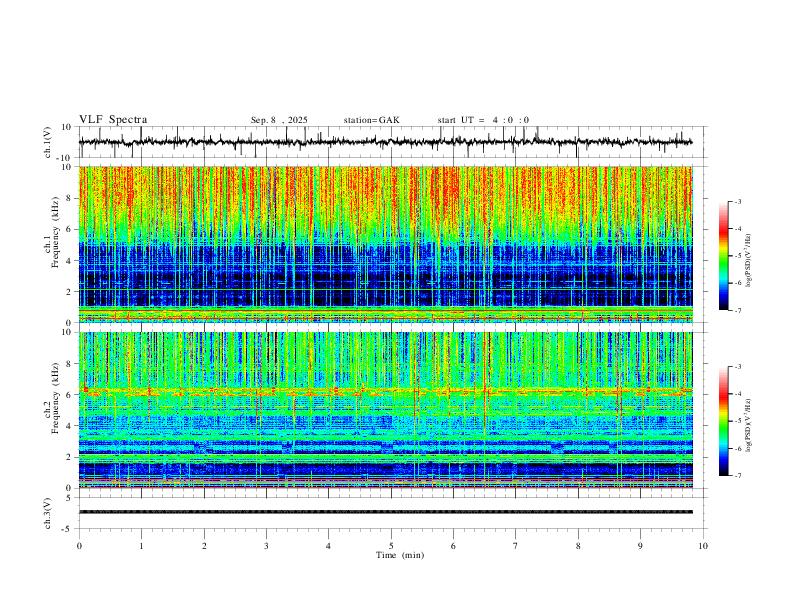Pick the ch.1 spectrogram color scale bar
792x612 pixels.
[x=723, y=256]
